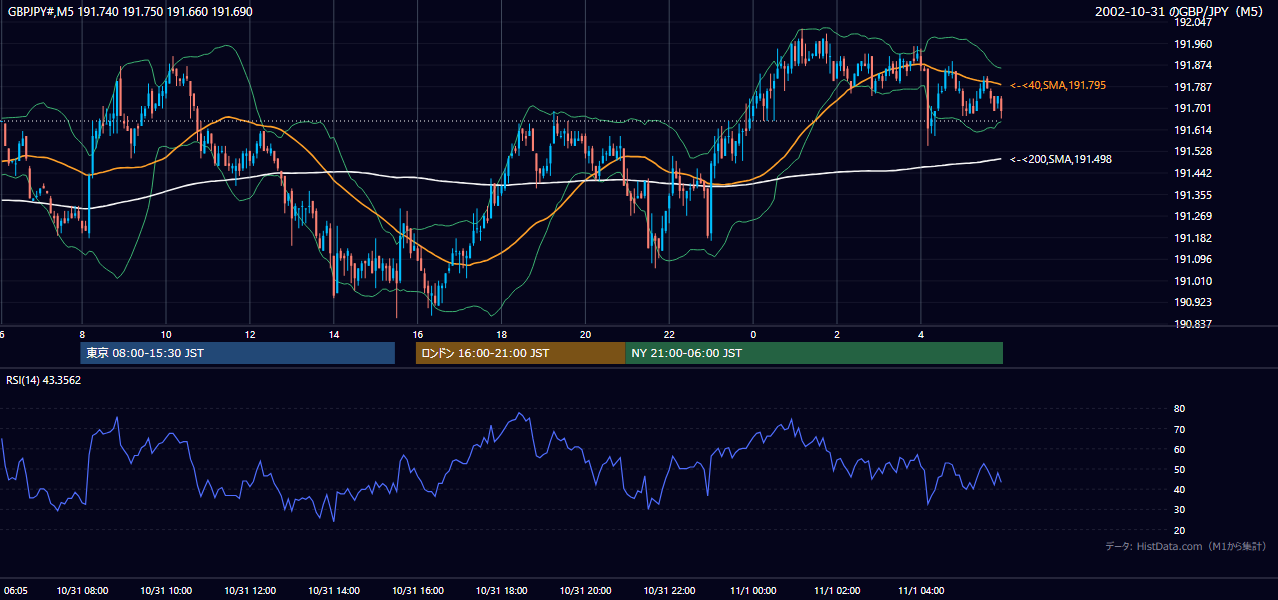Click price axis value 191.874

(x=1193, y=66)
